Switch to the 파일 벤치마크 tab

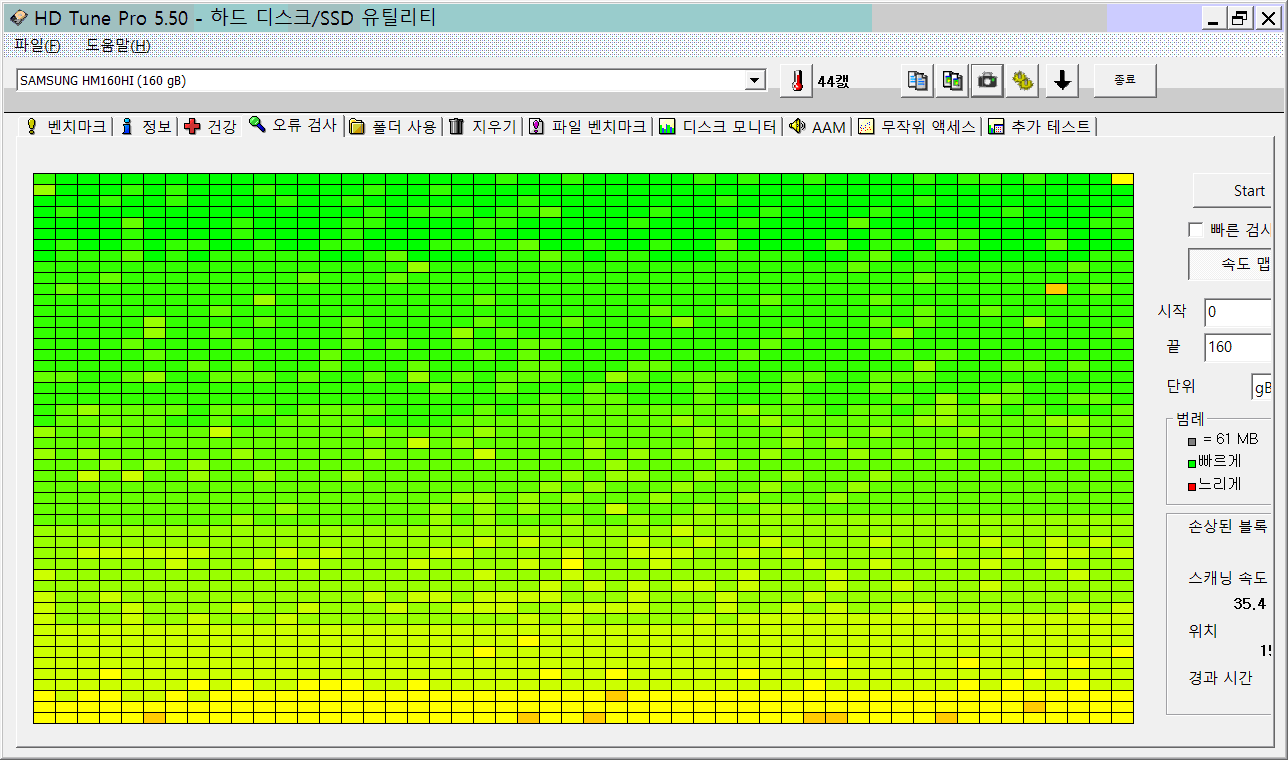click(587, 126)
